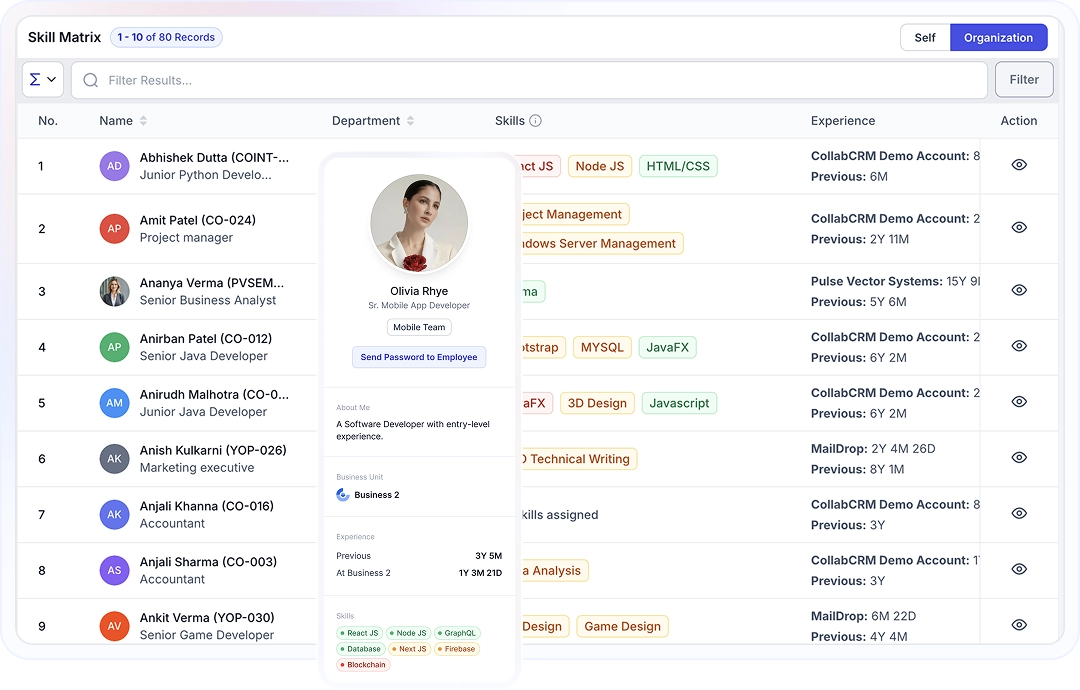Toggle the eye icon on Ananya Verma's row

pyautogui.click(x=1019, y=291)
